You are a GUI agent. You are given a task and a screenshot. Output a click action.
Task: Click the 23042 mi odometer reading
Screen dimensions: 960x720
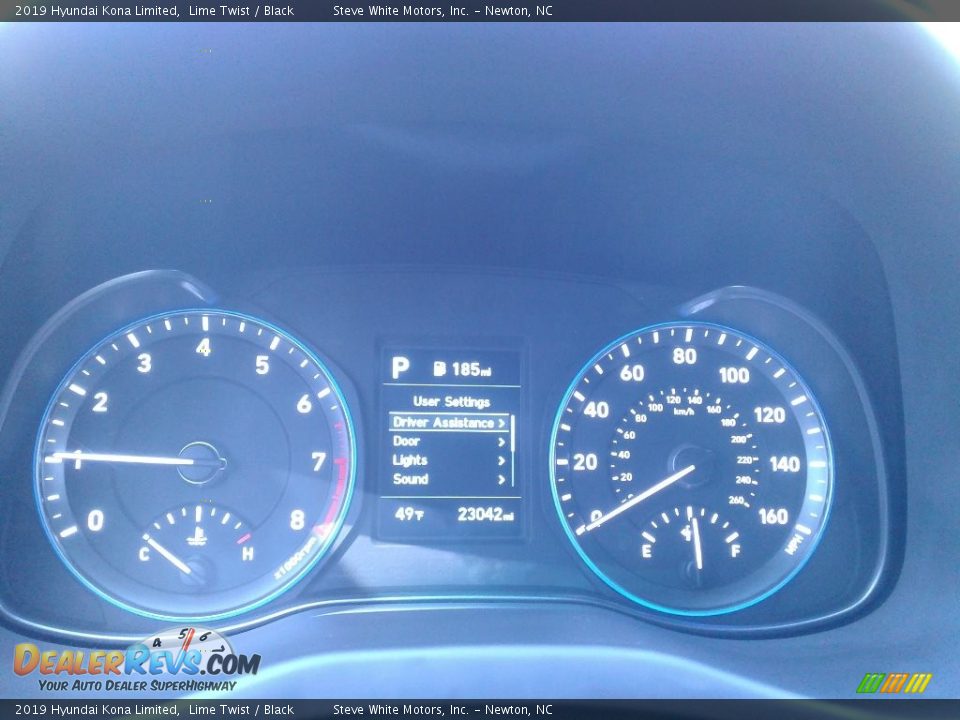pos(485,514)
